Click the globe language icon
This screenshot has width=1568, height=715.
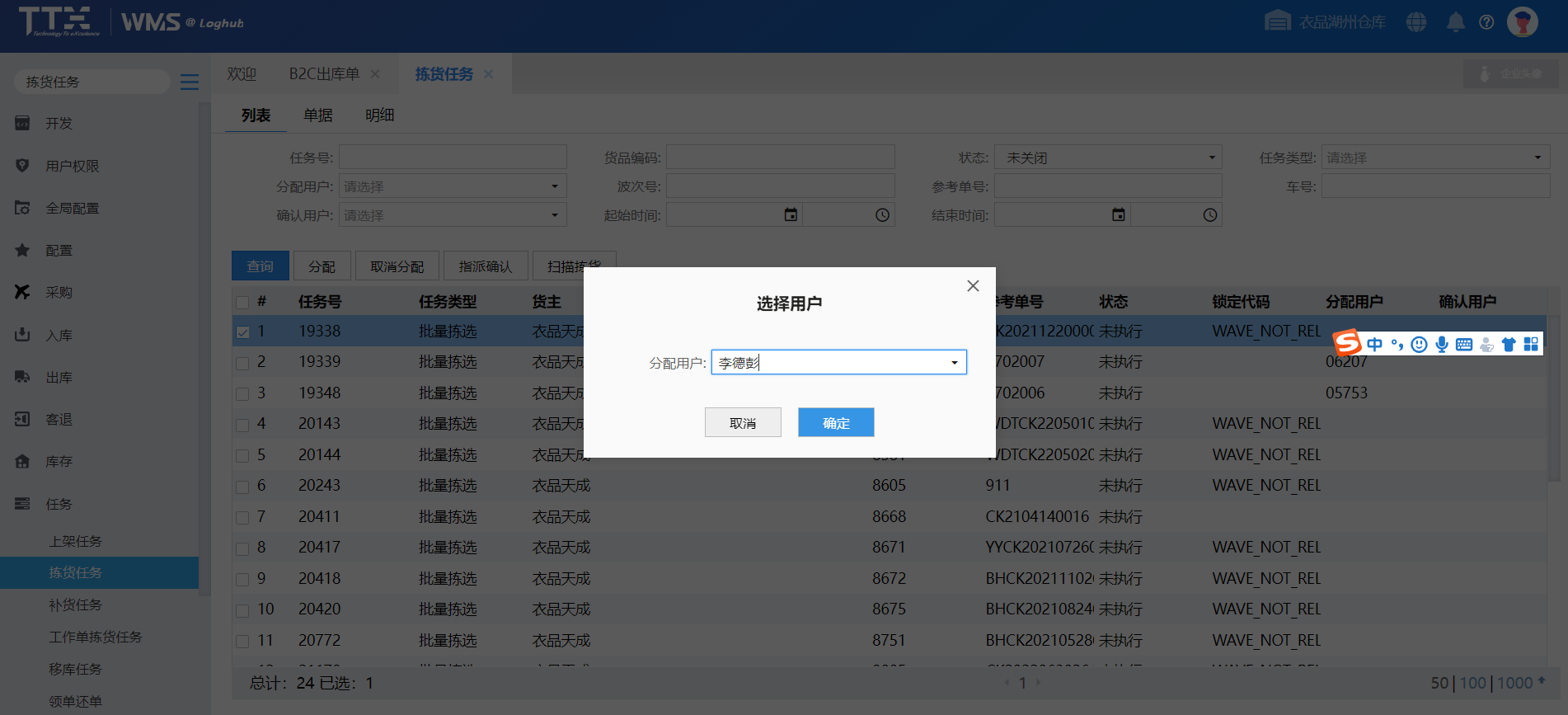[1416, 22]
